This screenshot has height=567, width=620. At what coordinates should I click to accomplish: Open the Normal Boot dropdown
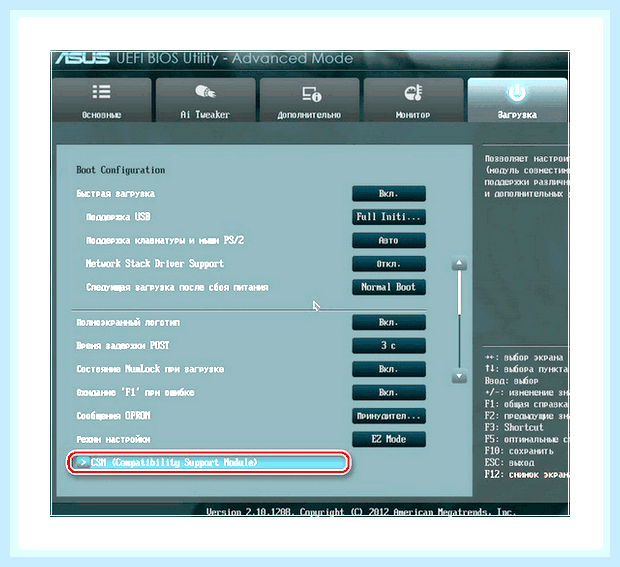click(389, 287)
